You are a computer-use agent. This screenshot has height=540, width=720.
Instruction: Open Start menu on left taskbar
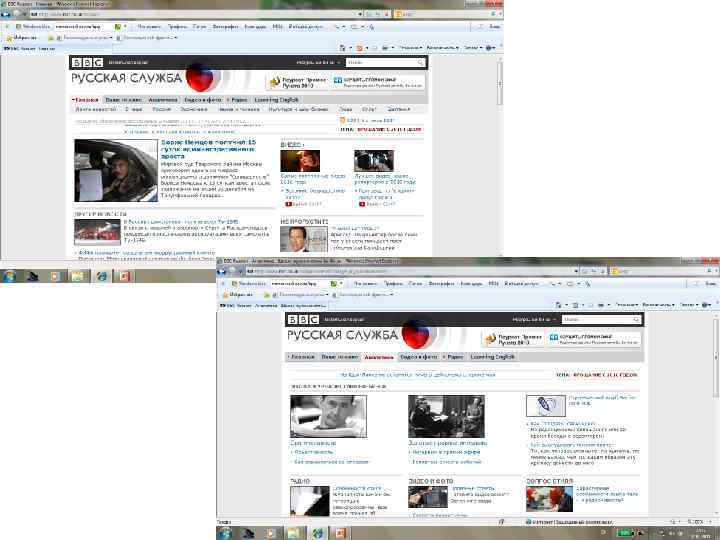click(x=10, y=276)
